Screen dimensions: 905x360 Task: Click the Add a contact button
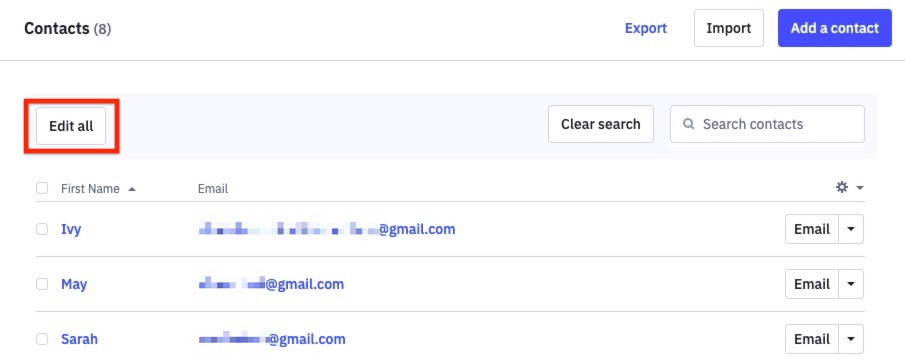pos(835,28)
